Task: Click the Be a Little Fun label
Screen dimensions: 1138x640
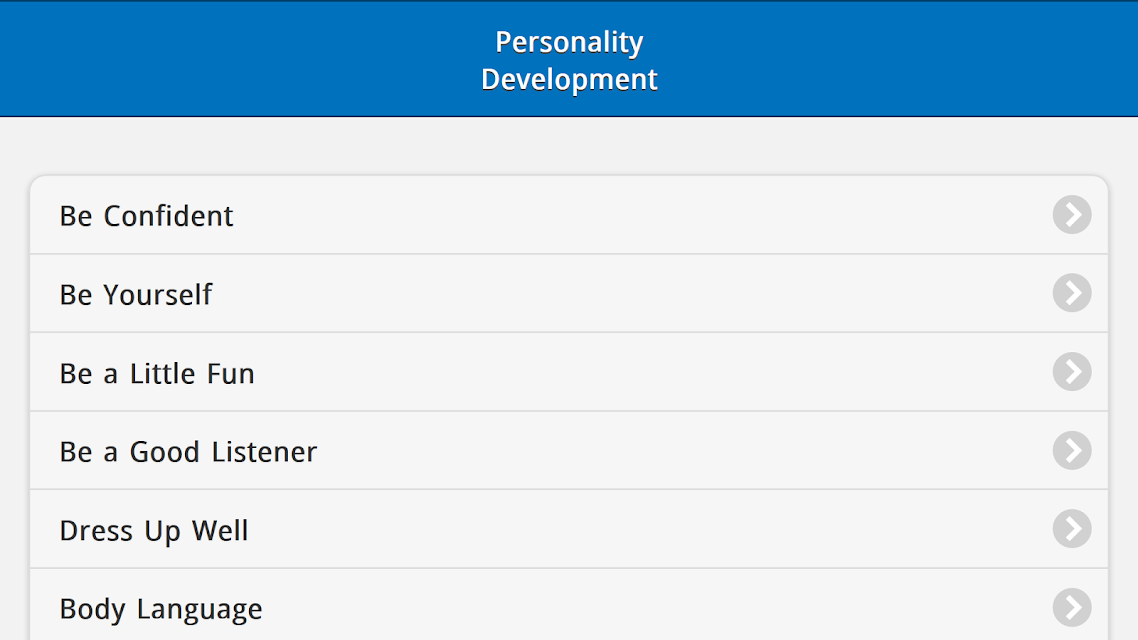Action: tap(157, 374)
